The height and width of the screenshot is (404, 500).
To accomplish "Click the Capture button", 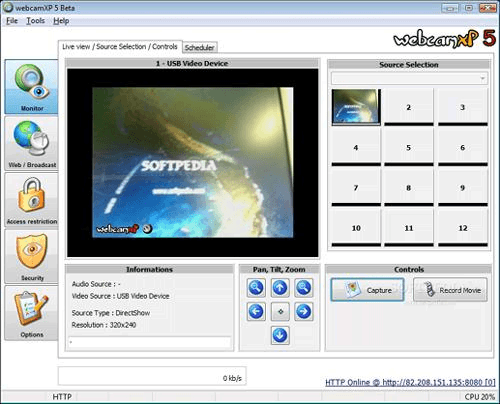I will pos(367,290).
